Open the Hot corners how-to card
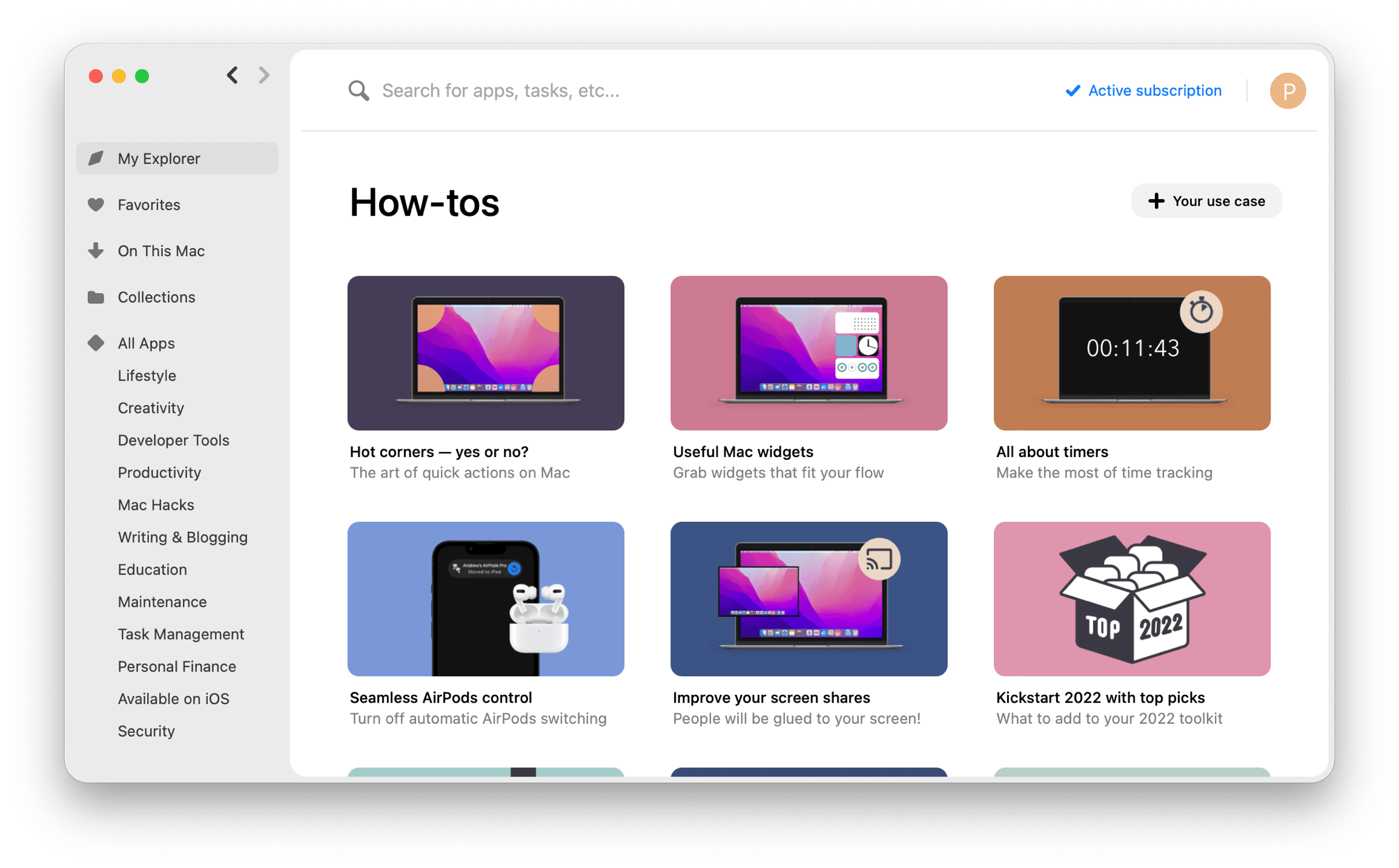1399x868 pixels. pyautogui.click(x=485, y=353)
